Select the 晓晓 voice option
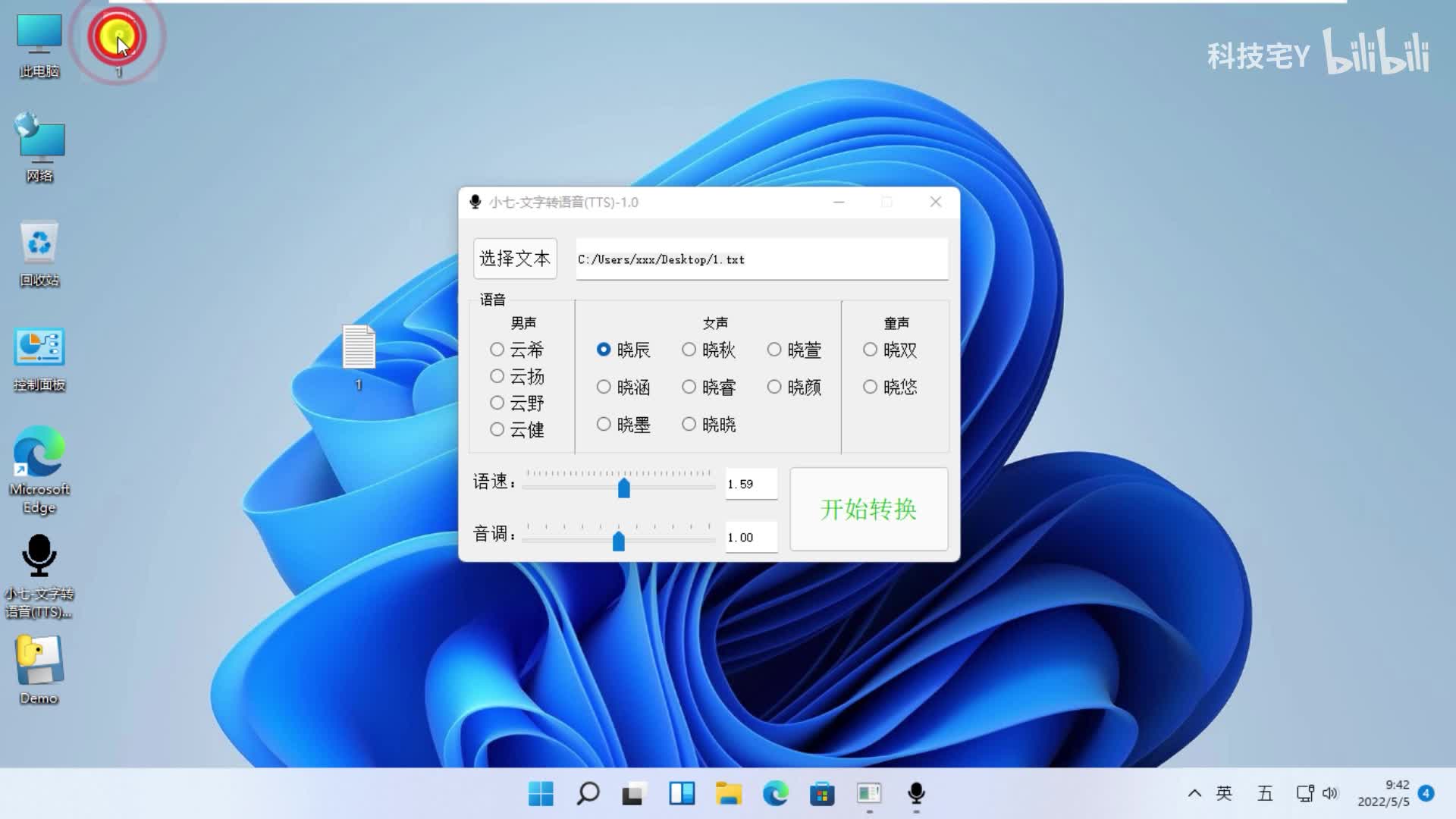The width and height of the screenshot is (1456, 819). coord(689,425)
